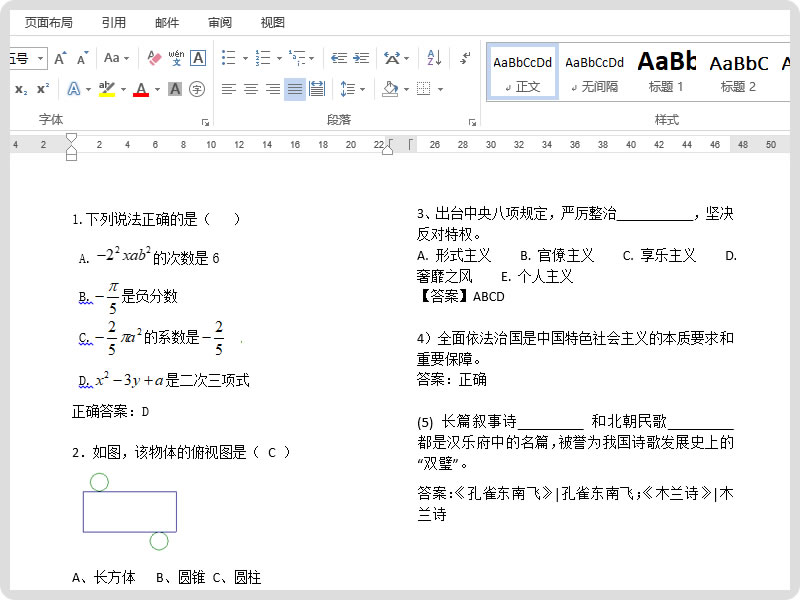Click the sort A-Z icon
Image resolution: width=800 pixels, height=600 pixels.
[x=434, y=58]
